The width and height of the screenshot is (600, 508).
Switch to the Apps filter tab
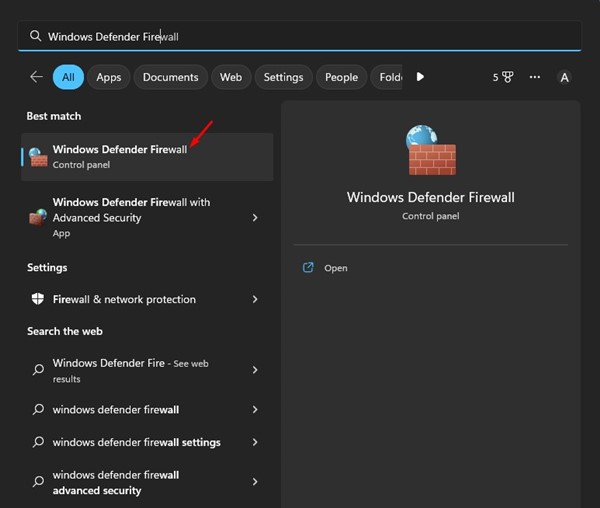point(109,77)
